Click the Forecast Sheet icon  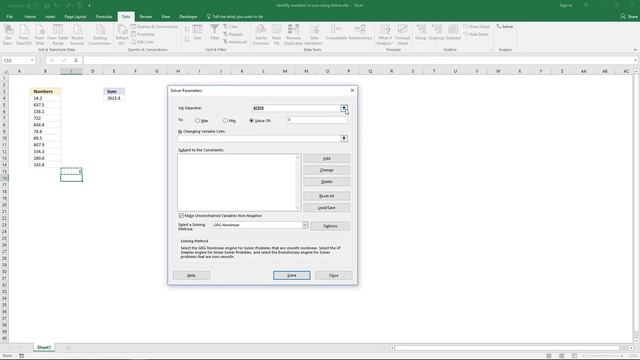pos(402,35)
